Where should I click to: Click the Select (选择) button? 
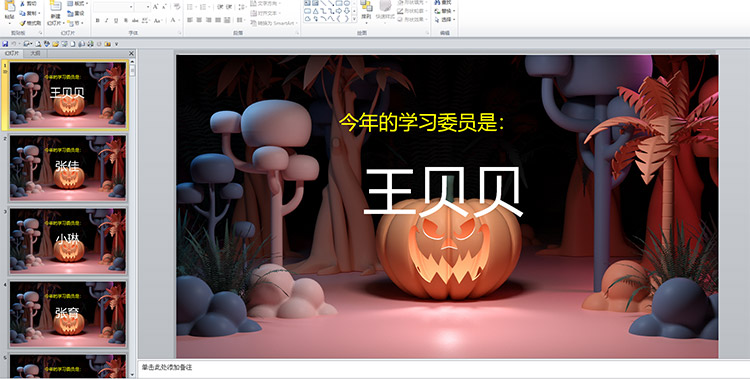pyautogui.click(x=444, y=20)
